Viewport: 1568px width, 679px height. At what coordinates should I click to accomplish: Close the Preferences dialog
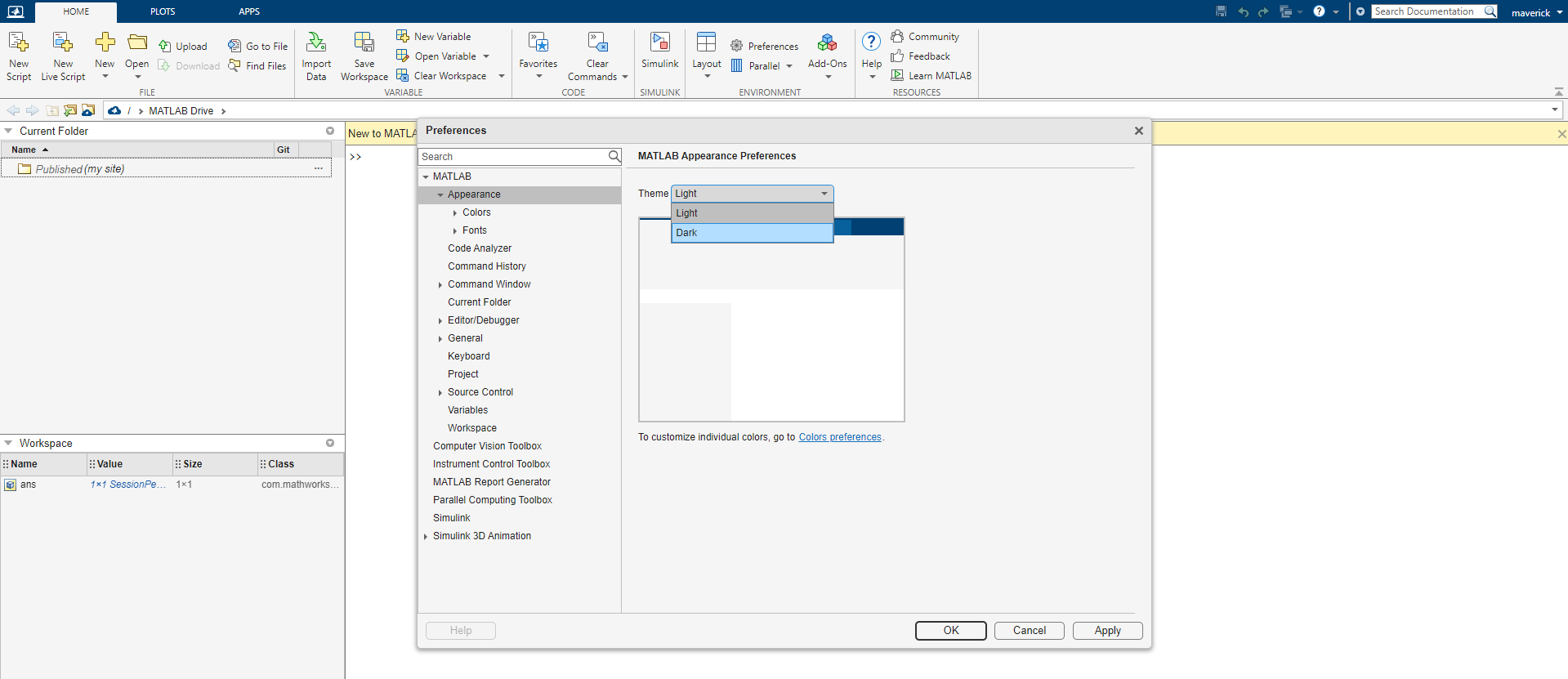pos(1139,131)
